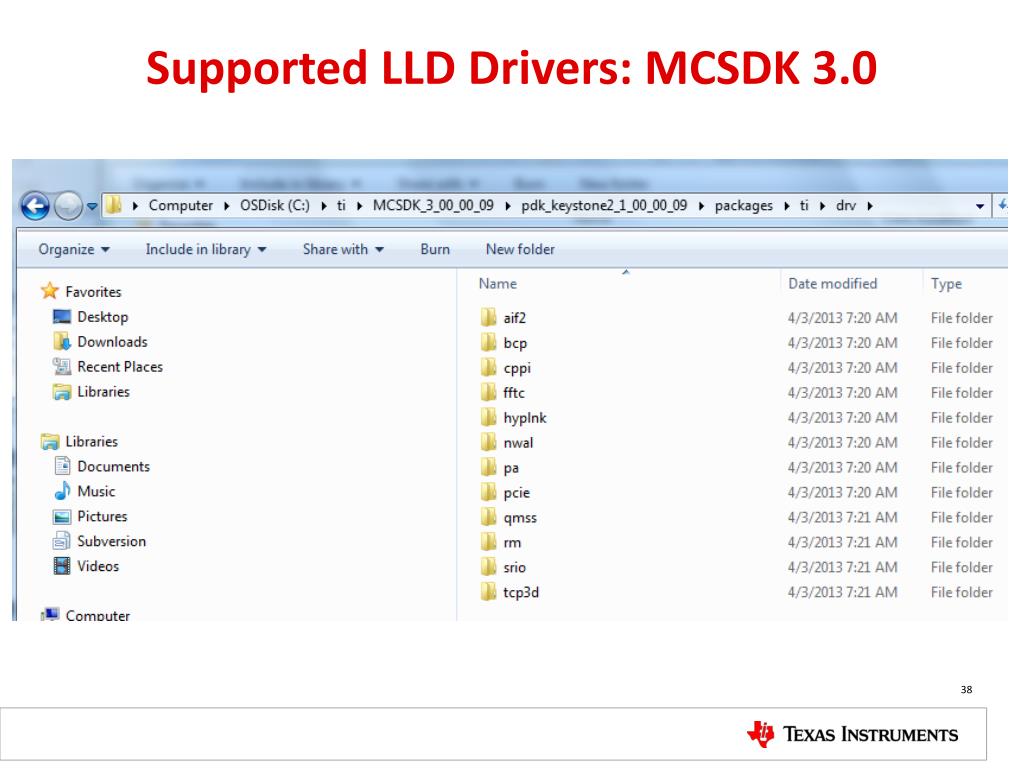The height and width of the screenshot is (768, 1024).
Task: Select Computer in the navigation pane
Action: pyautogui.click(x=97, y=615)
